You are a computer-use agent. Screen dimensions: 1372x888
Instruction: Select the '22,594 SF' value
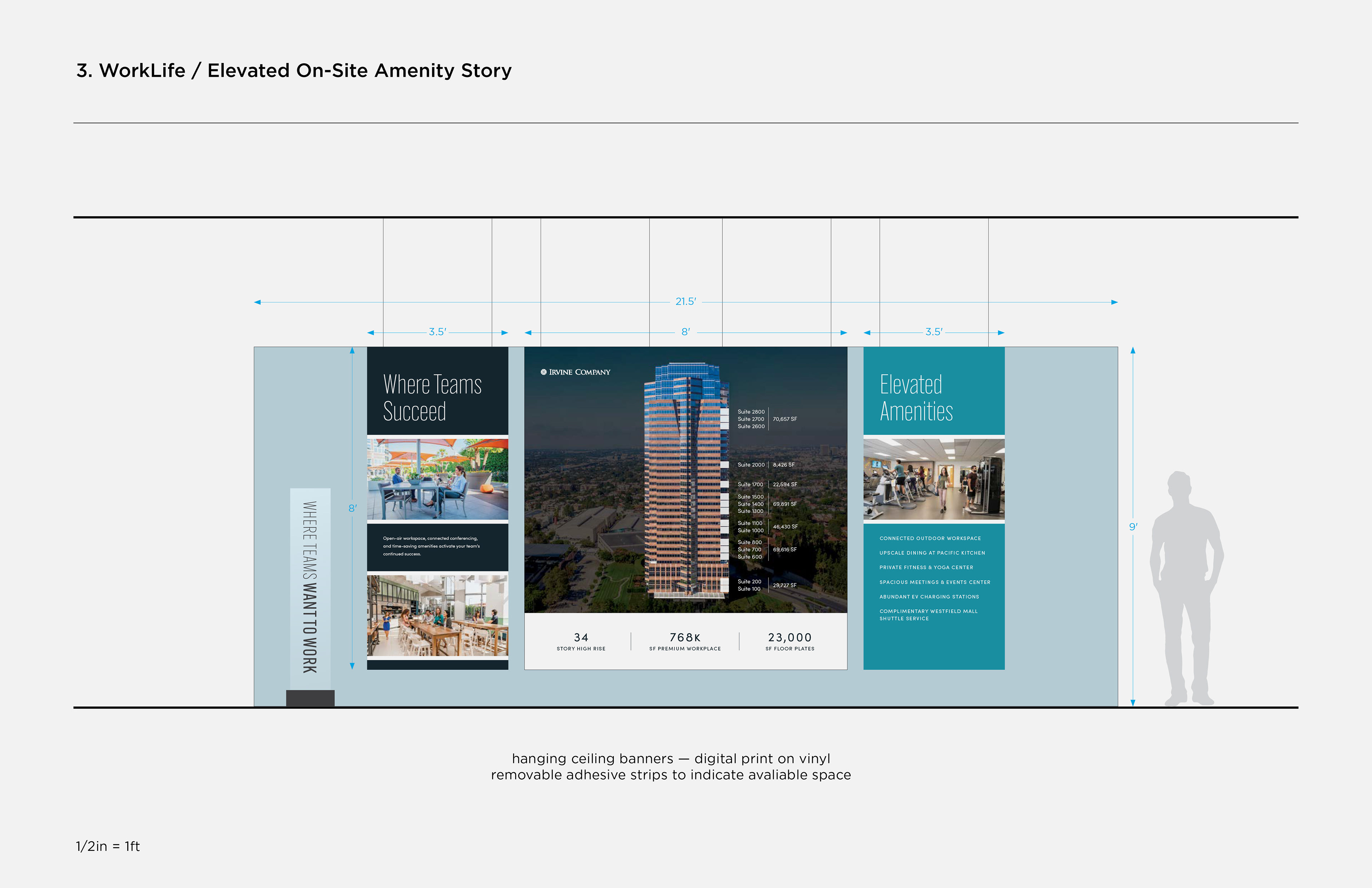[785, 484]
